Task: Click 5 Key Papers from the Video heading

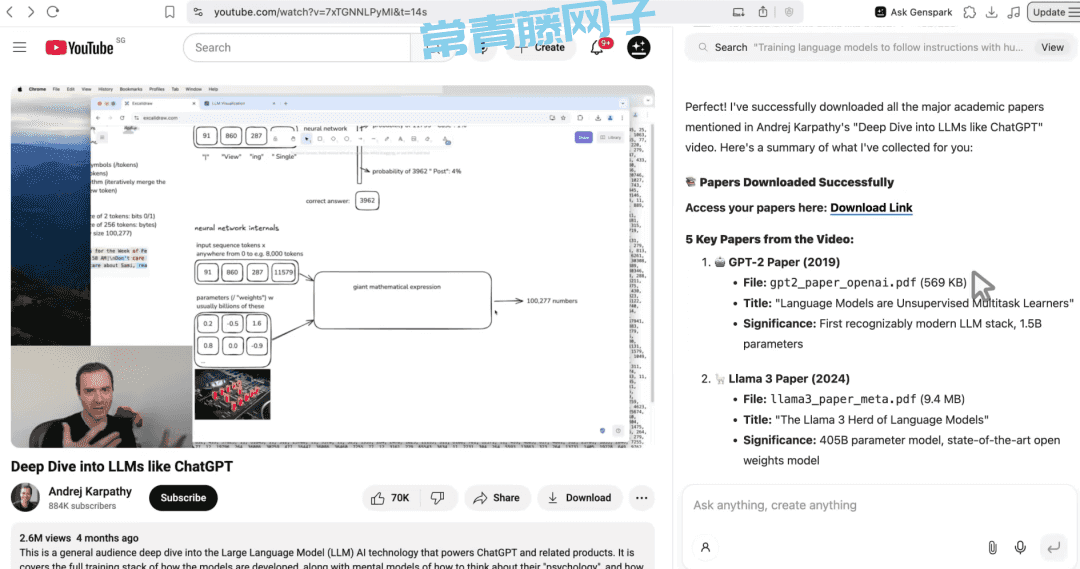Action: click(x=769, y=239)
